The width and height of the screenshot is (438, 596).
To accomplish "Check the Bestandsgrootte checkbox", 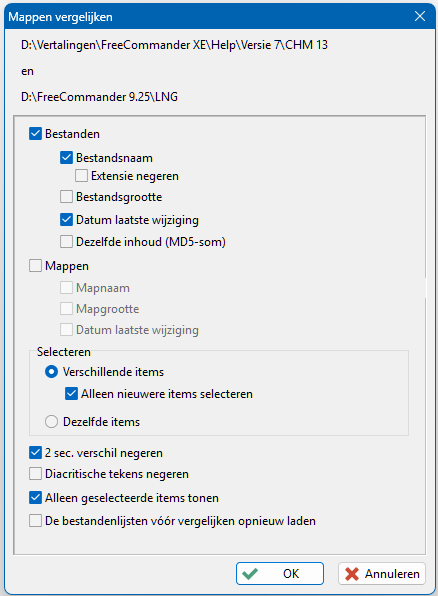I will tap(66, 197).
